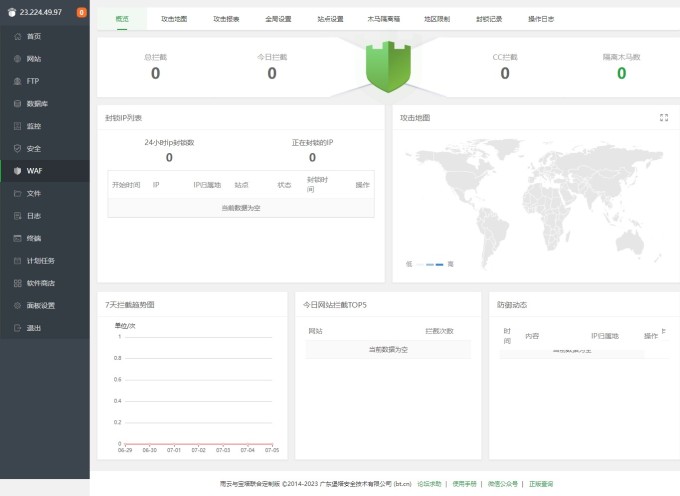Open the 文件 folder icon in sidebar
Image resolution: width=680 pixels, height=496 pixels.
pos(17,193)
